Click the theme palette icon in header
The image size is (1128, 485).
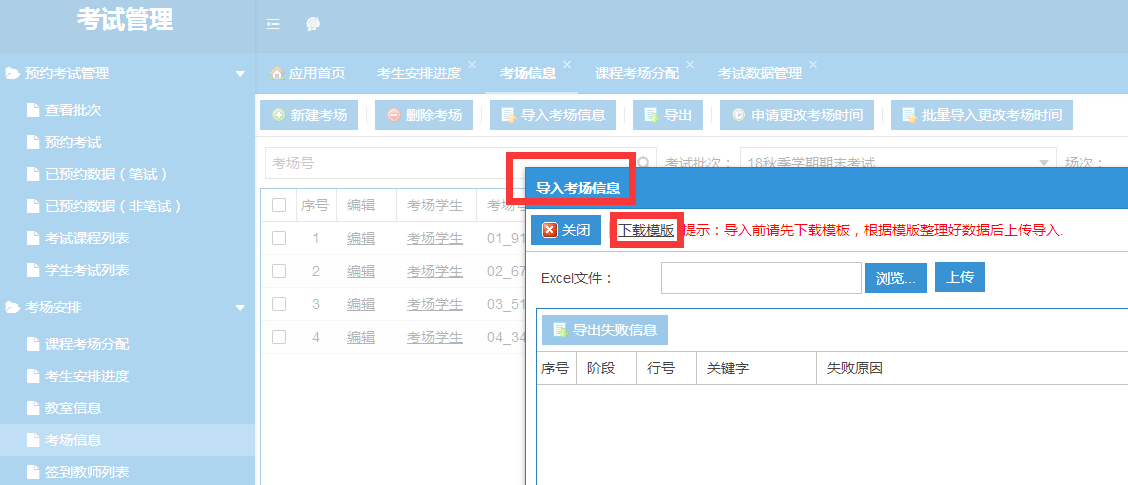pyautogui.click(x=313, y=24)
